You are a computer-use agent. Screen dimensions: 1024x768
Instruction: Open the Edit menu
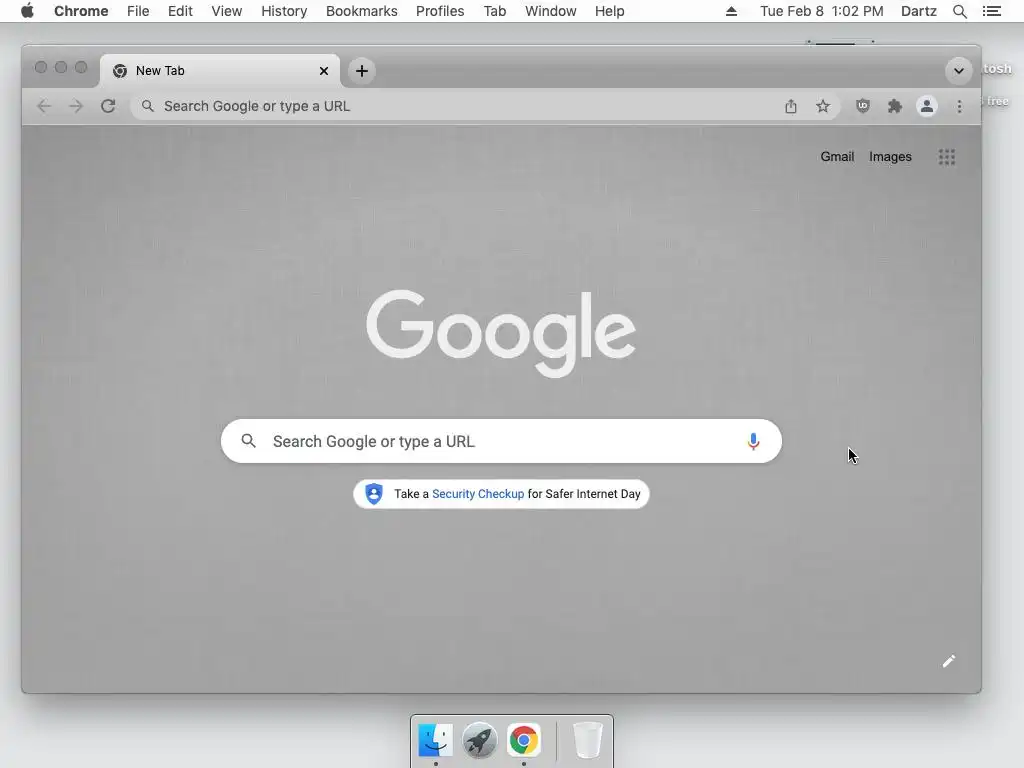[180, 11]
